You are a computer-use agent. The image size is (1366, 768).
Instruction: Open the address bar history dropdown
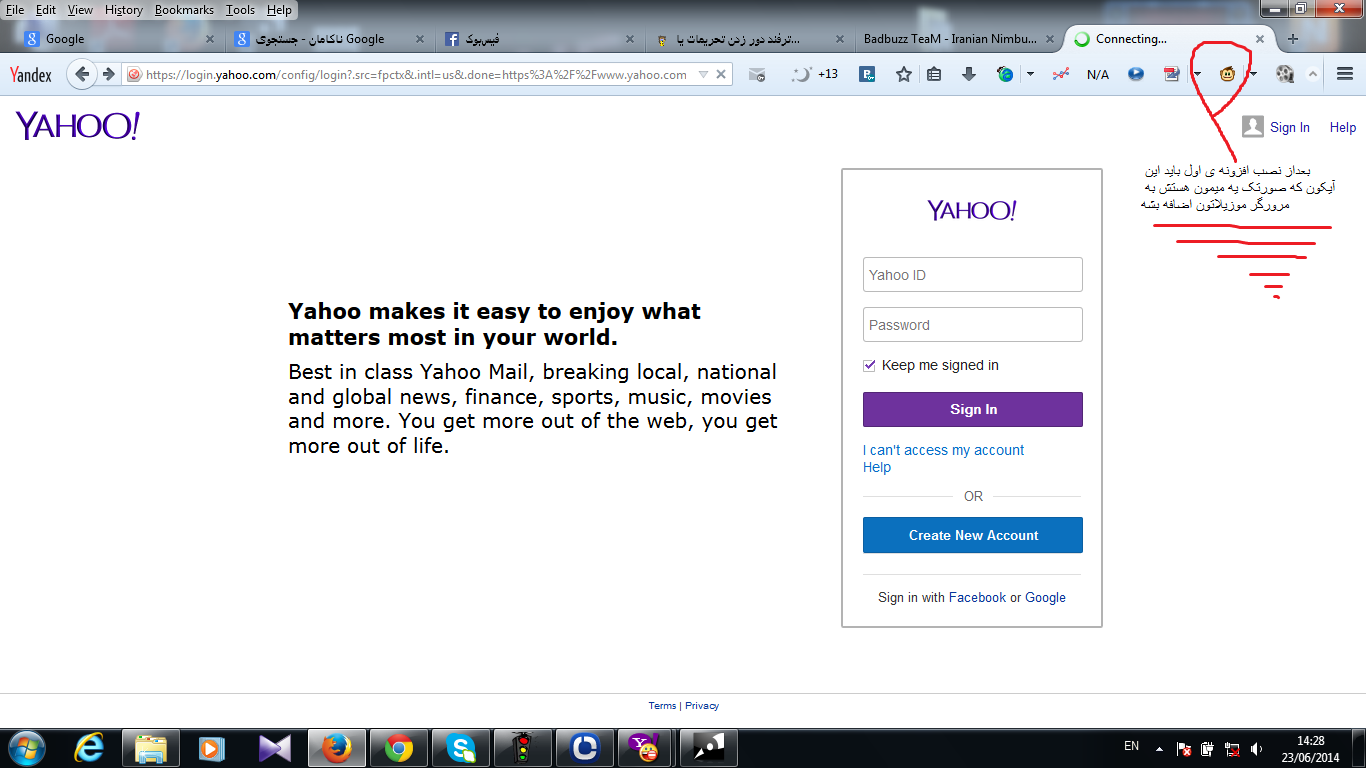pyautogui.click(x=703, y=75)
